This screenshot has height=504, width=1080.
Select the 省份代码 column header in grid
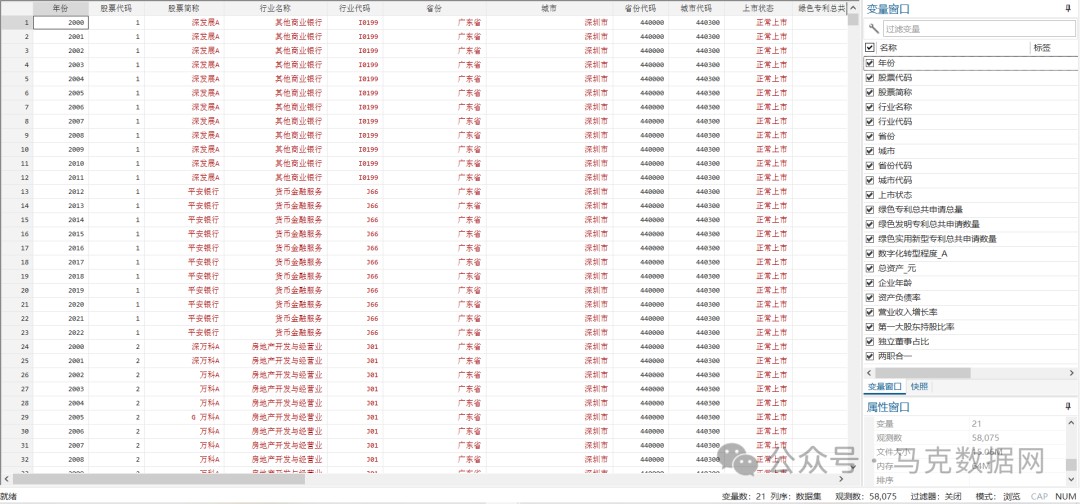point(641,9)
